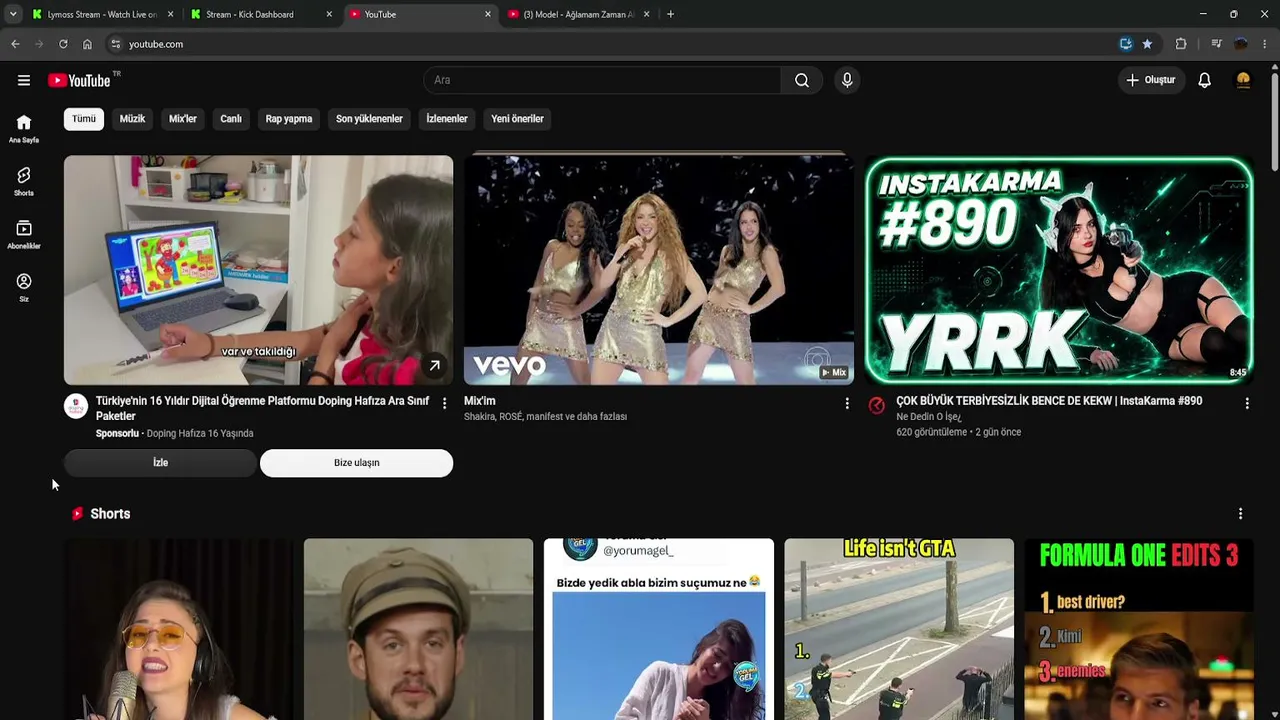The height and width of the screenshot is (720, 1280).
Task: Select the Yeni öneriler filter chip
Action: tap(517, 119)
